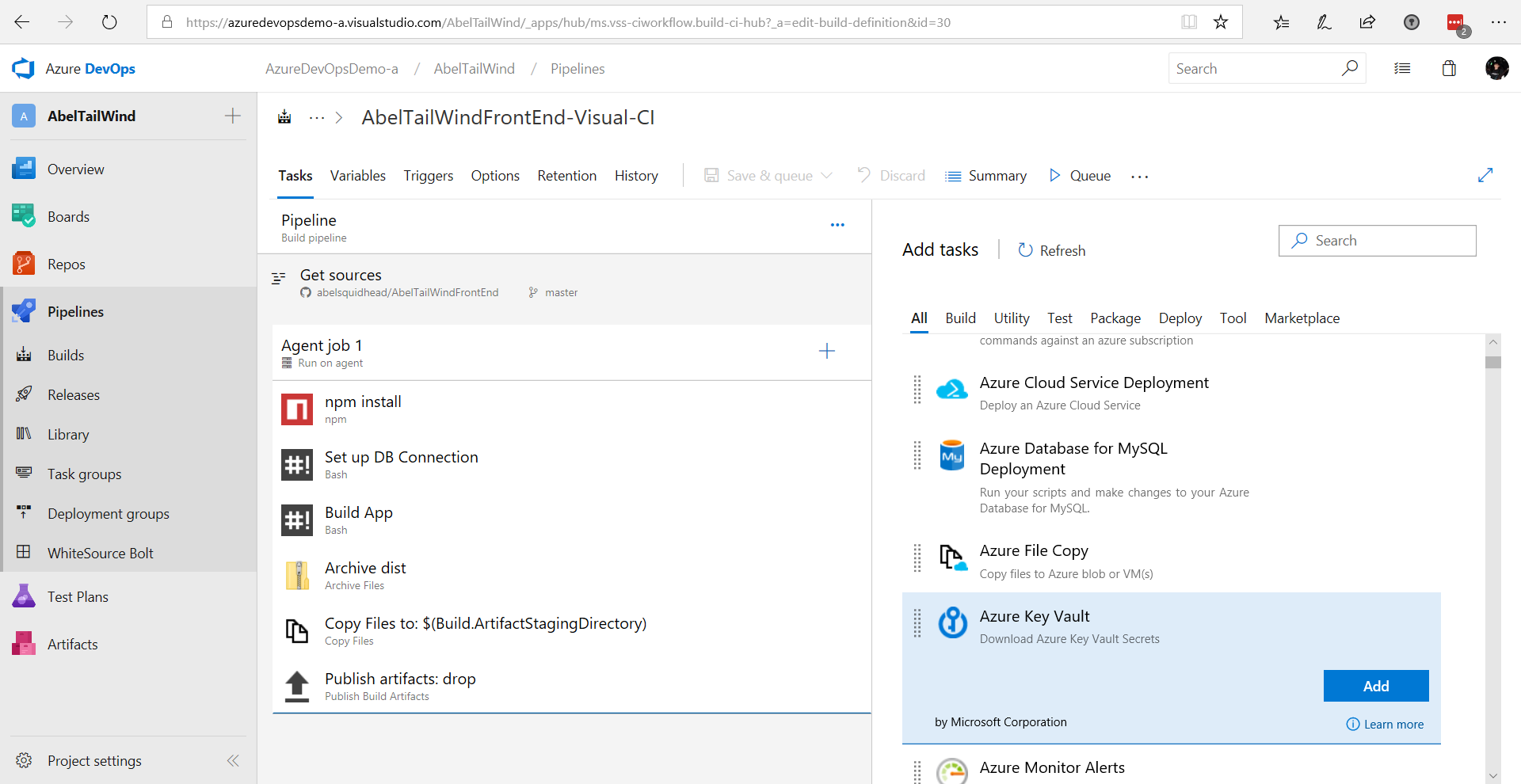Click the Summary button

tap(985, 176)
